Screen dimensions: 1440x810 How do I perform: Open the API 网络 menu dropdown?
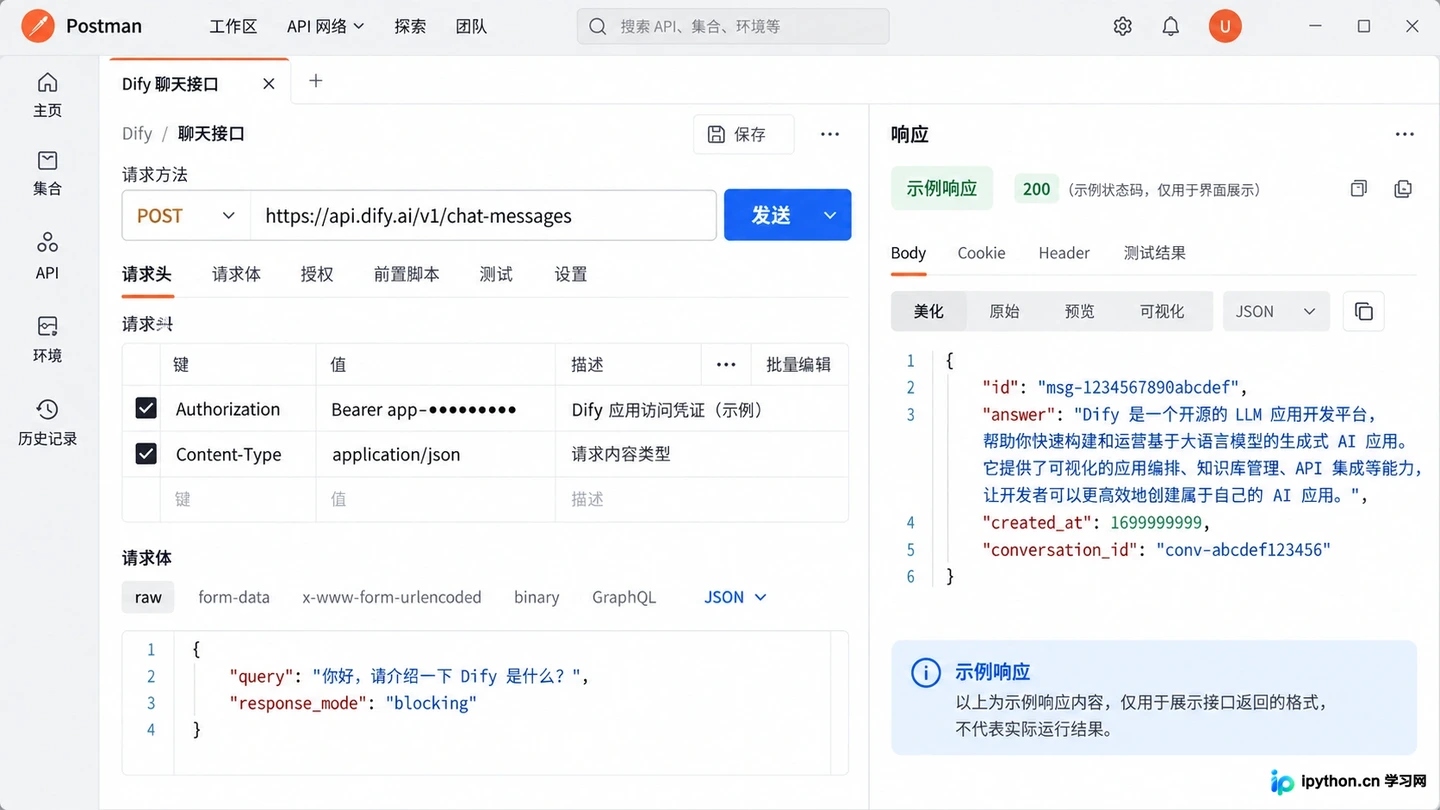pos(325,26)
